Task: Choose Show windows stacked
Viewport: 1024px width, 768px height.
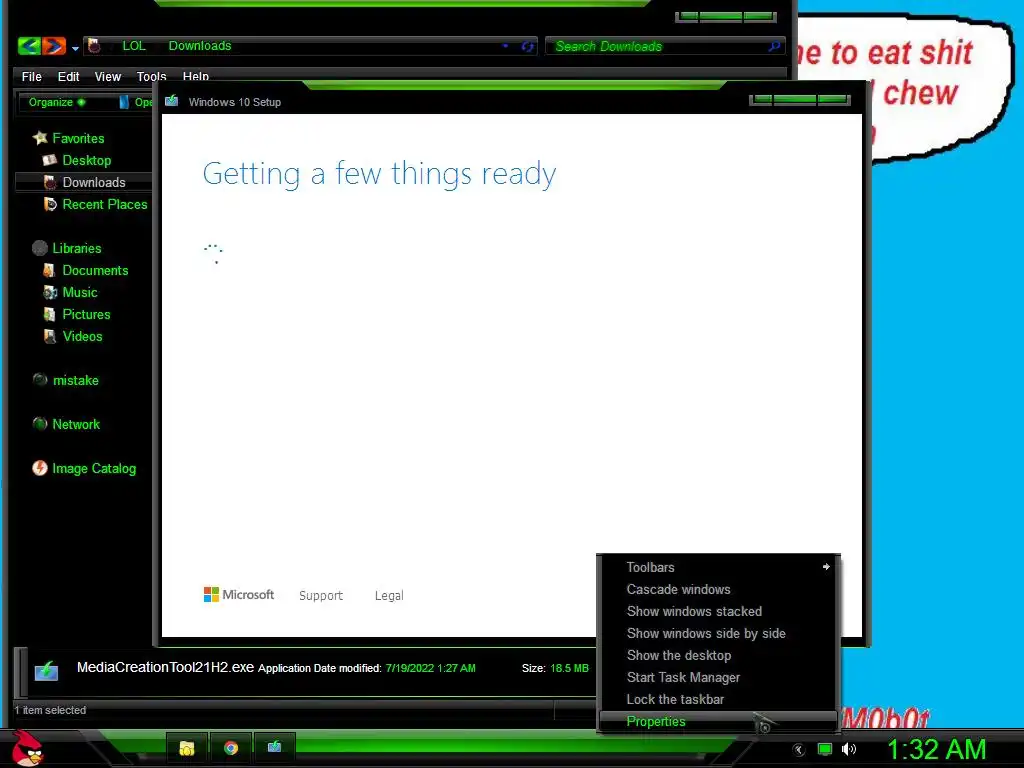Action: click(x=718, y=611)
